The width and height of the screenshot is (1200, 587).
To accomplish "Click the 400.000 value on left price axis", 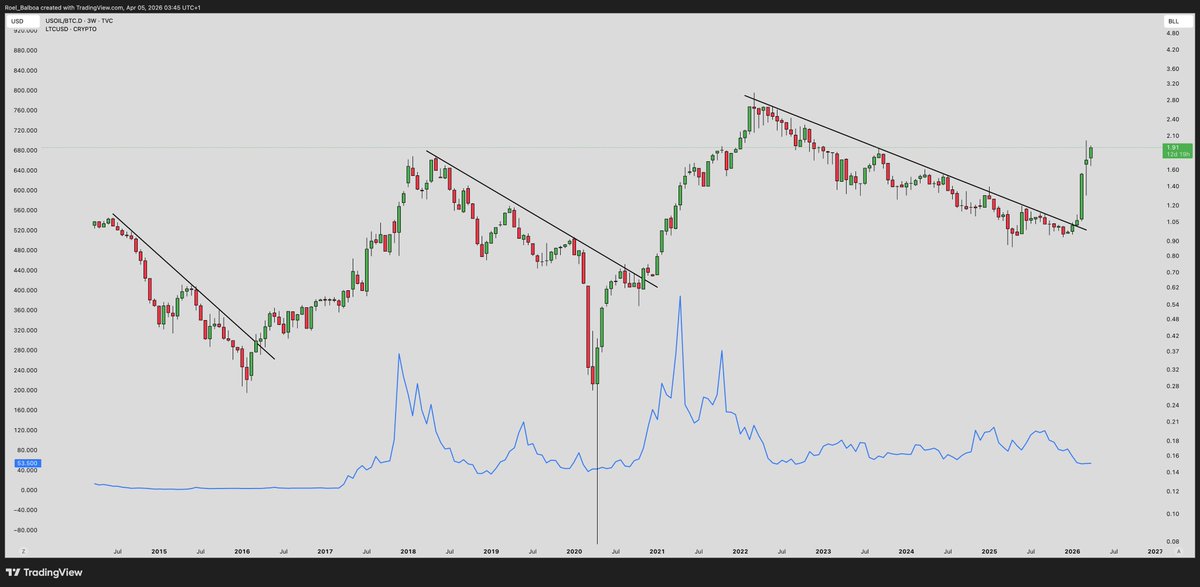I will tap(24, 290).
